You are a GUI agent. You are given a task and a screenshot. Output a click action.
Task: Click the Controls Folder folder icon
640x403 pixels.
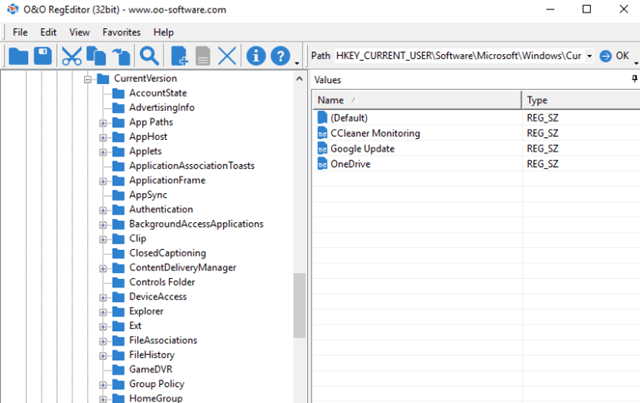coord(118,283)
